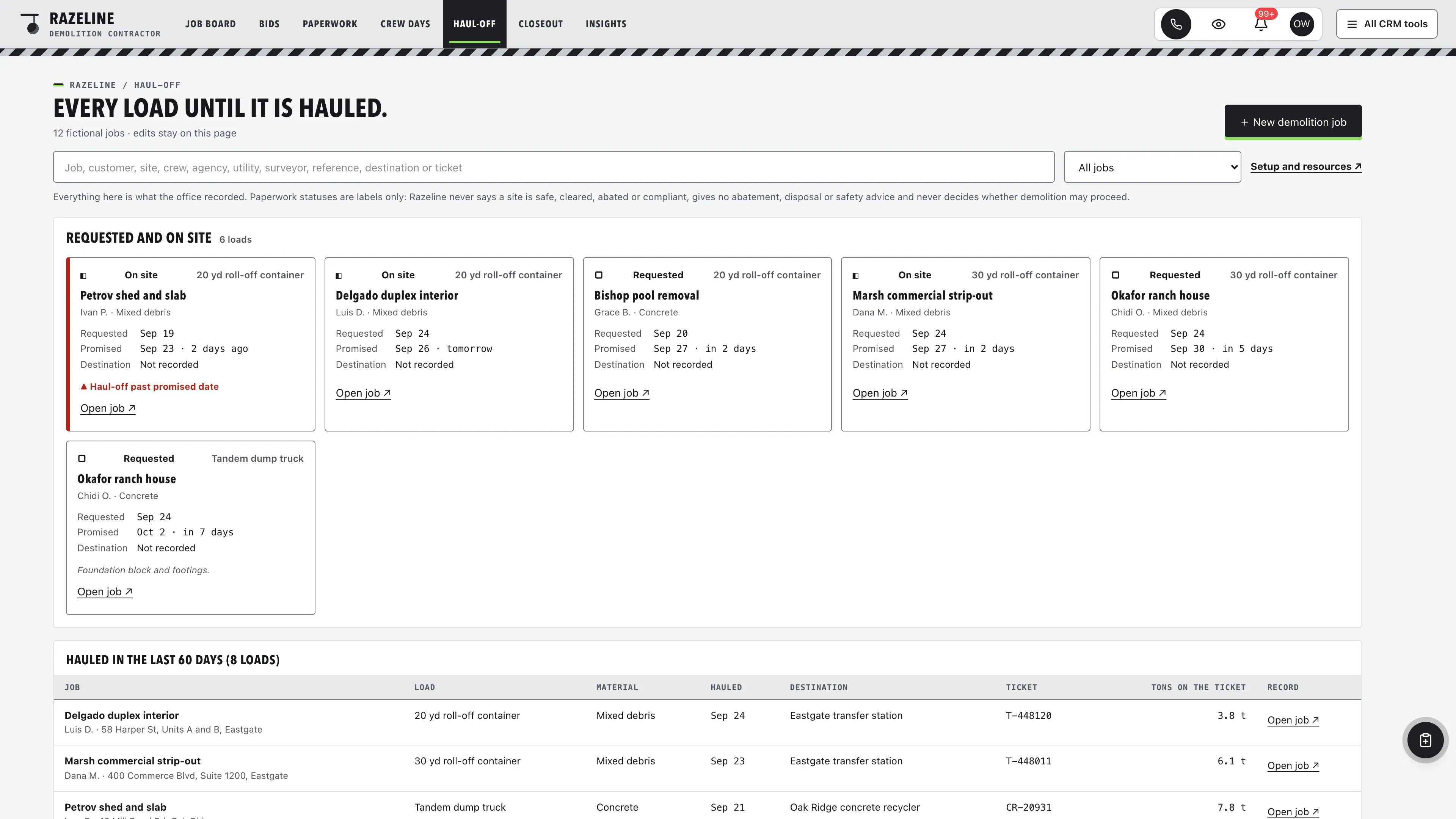The image size is (1456, 819).
Task: Open job in Delgado hauled table row
Action: [1293, 720]
